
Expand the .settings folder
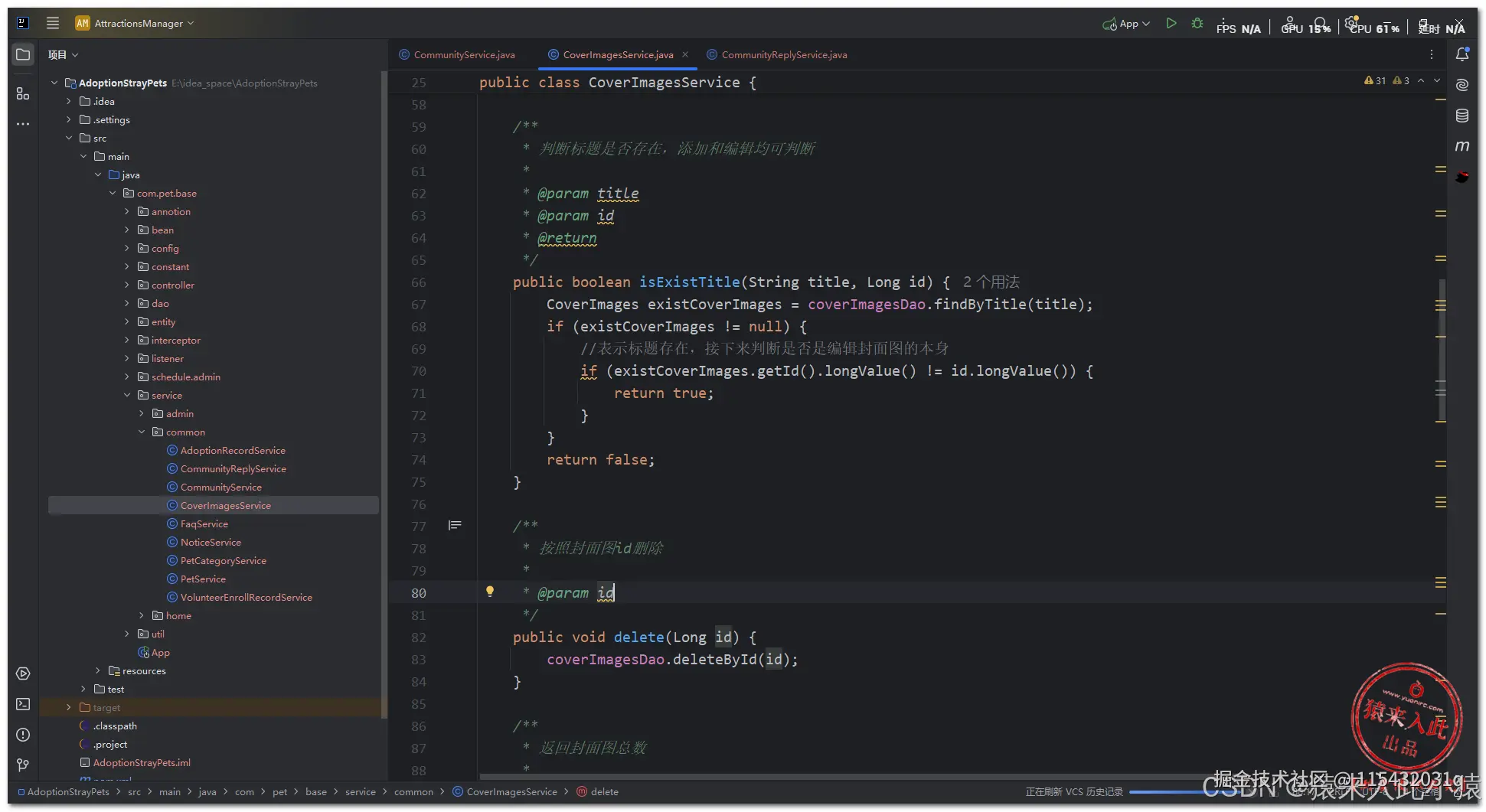click(x=69, y=119)
